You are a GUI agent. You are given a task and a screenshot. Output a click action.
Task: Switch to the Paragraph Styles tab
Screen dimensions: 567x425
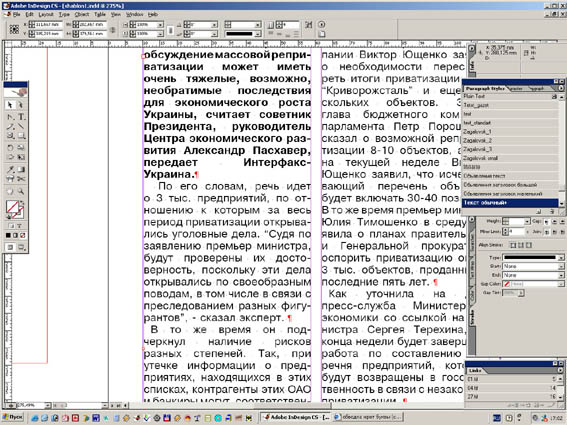pos(485,88)
